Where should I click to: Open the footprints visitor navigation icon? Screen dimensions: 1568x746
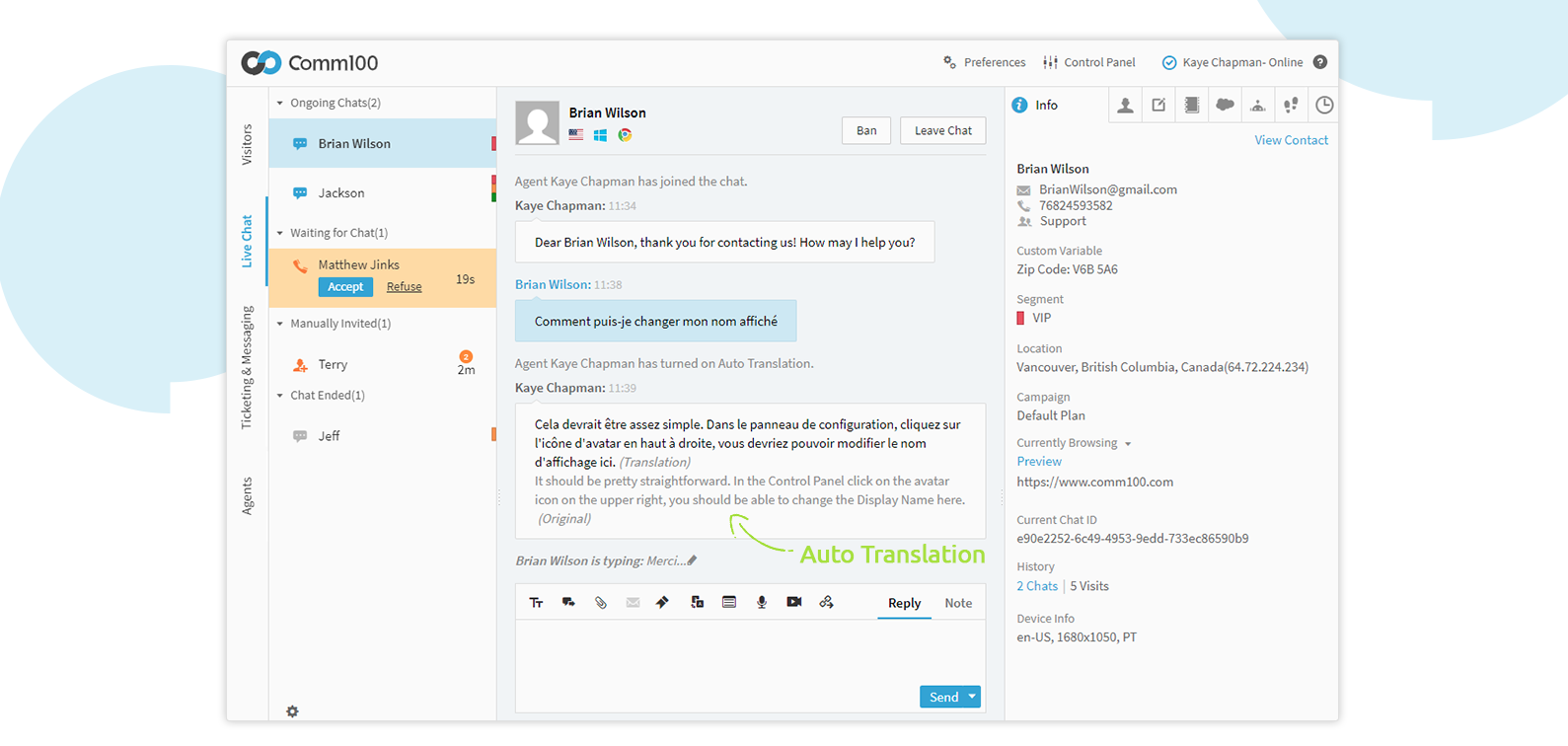[x=1291, y=105]
